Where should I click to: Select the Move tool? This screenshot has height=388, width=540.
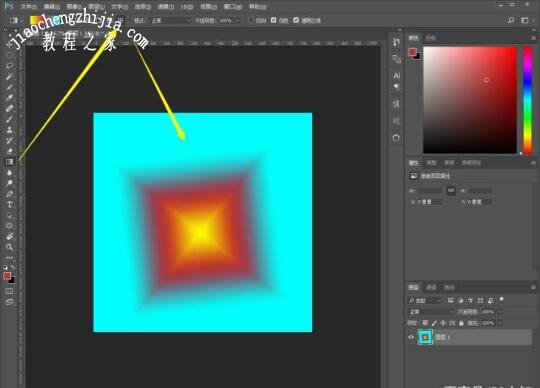click(9, 45)
